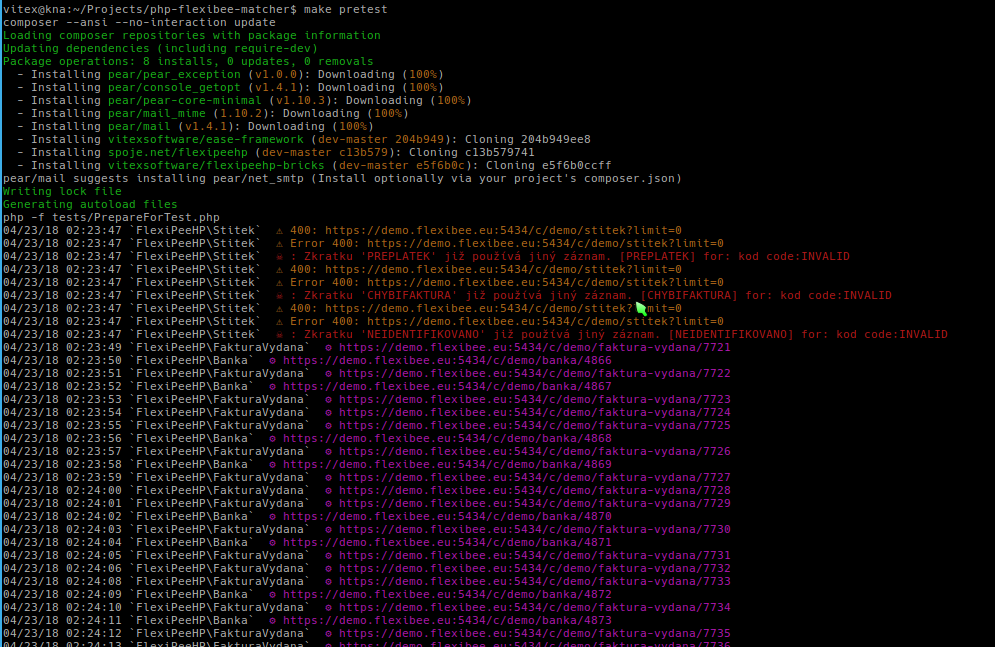The image size is (995, 647).
Task: Open the faktura-vydana/7721 URL
Action: coord(535,348)
